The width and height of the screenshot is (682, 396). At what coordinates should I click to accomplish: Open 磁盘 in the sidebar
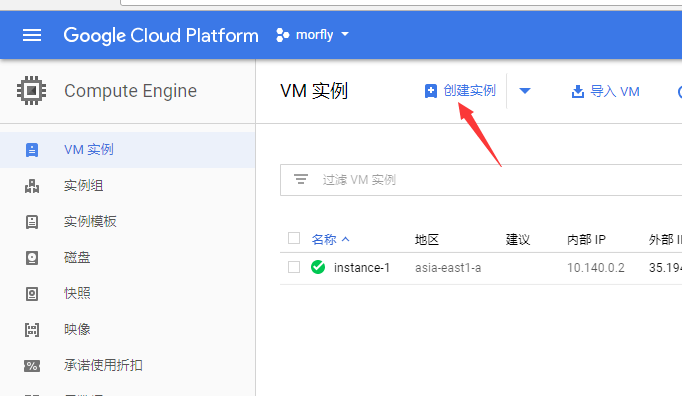pos(77,258)
